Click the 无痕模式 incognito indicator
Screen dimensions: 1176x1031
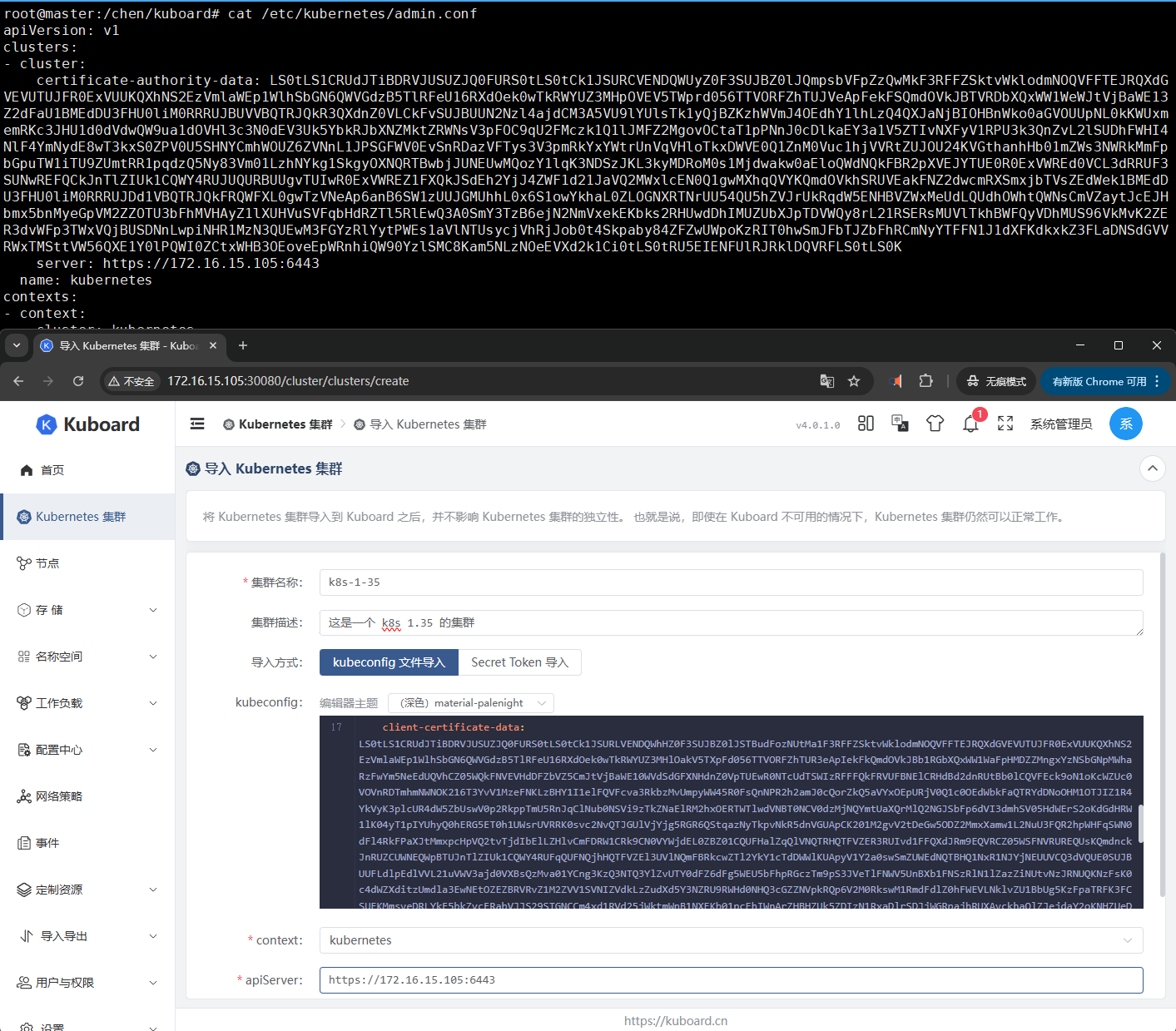tap(996, 381)
